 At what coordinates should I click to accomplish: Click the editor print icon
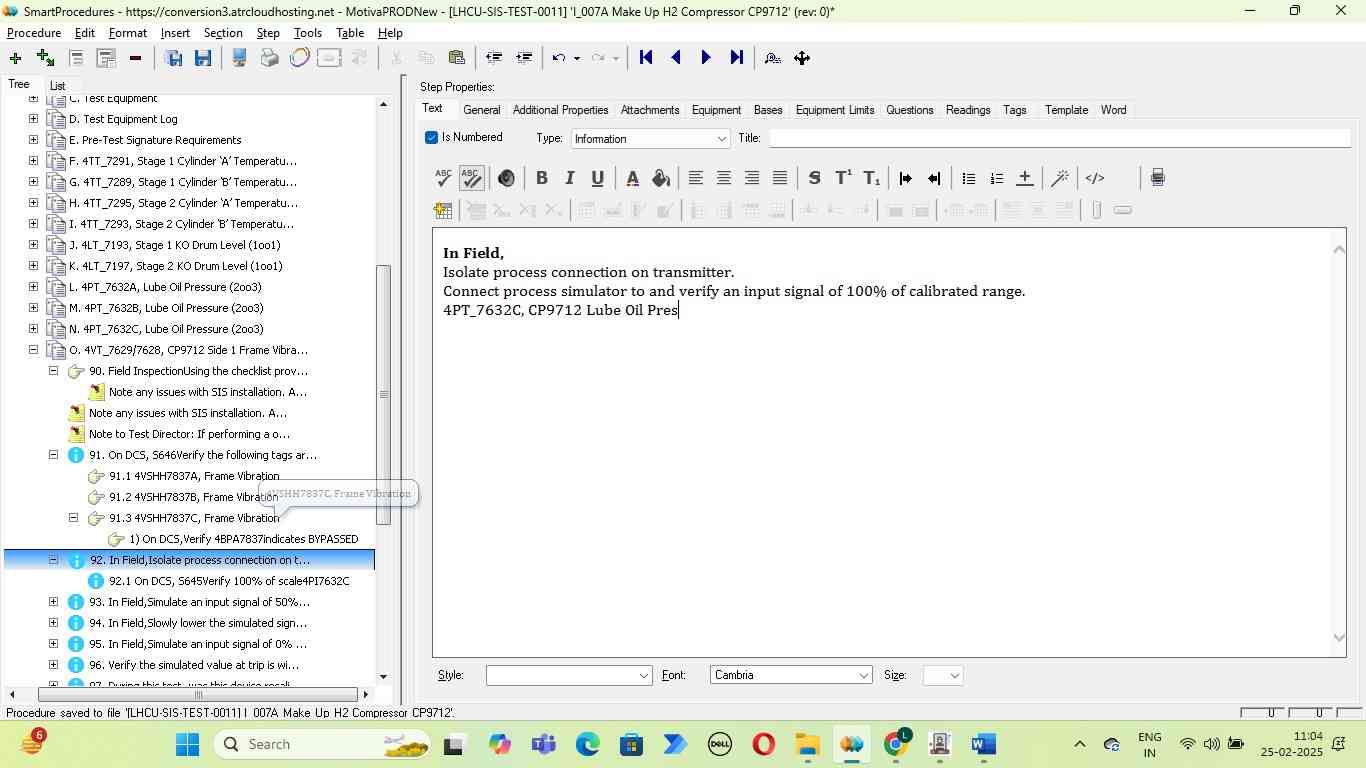(x=1157, y=178)
